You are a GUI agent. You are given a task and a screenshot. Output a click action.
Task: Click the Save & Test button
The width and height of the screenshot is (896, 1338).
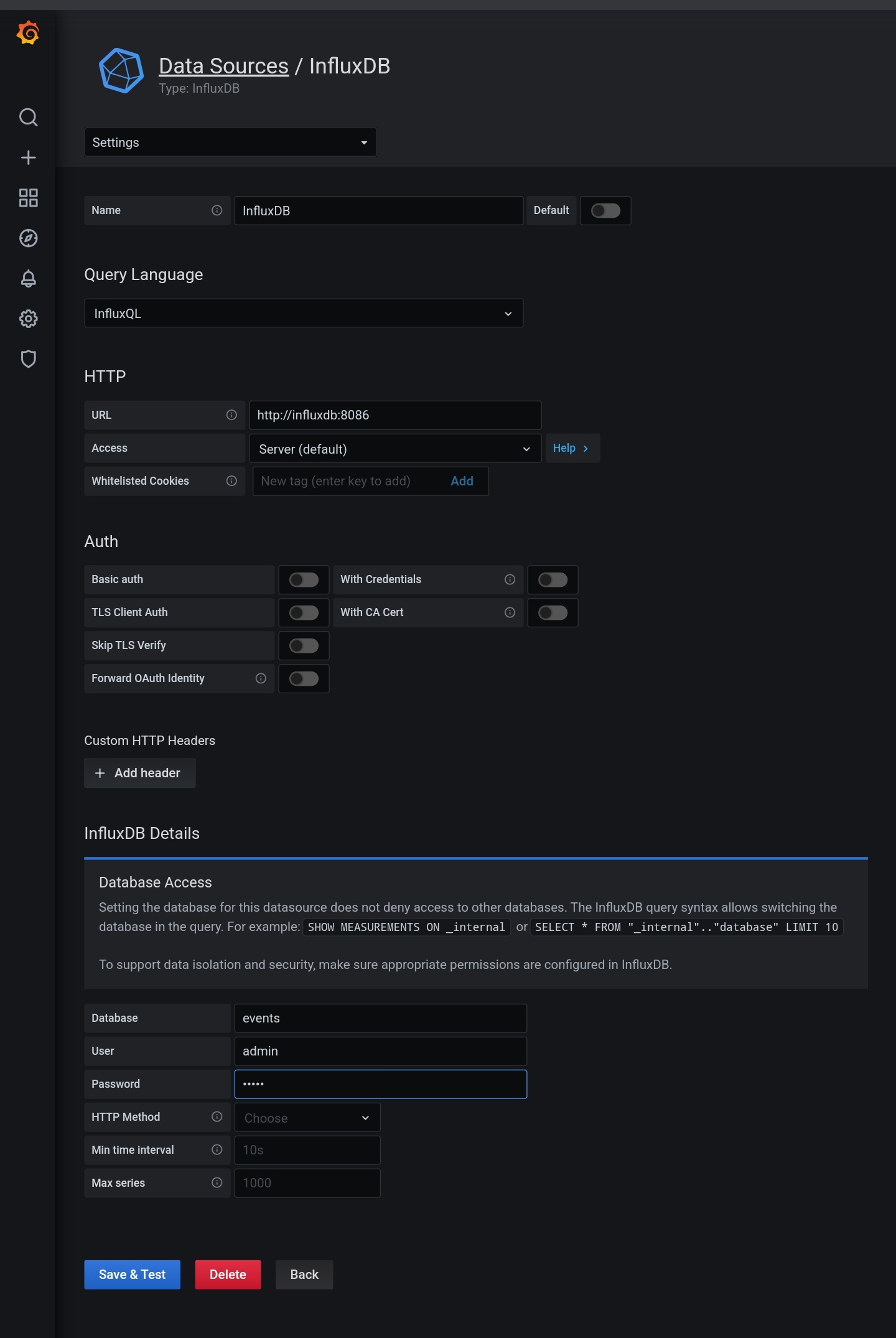(x=133, y=1275)
